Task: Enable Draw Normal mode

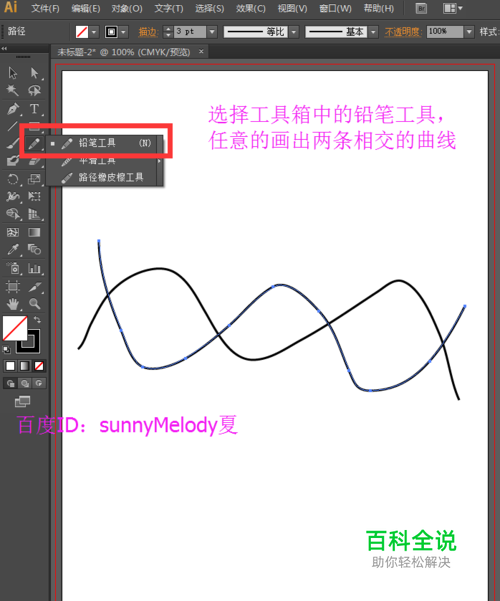Action: [10, 383]
